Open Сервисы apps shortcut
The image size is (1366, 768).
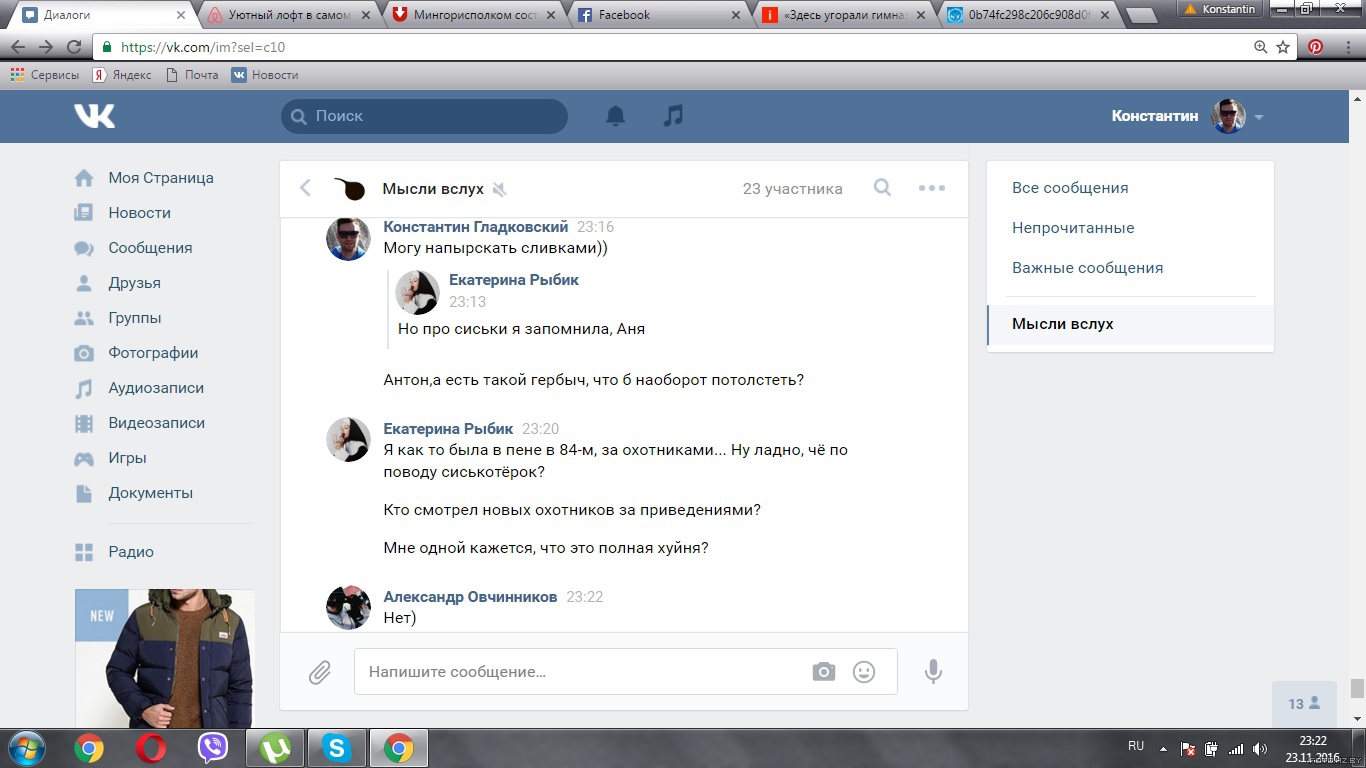click(45, 75)
